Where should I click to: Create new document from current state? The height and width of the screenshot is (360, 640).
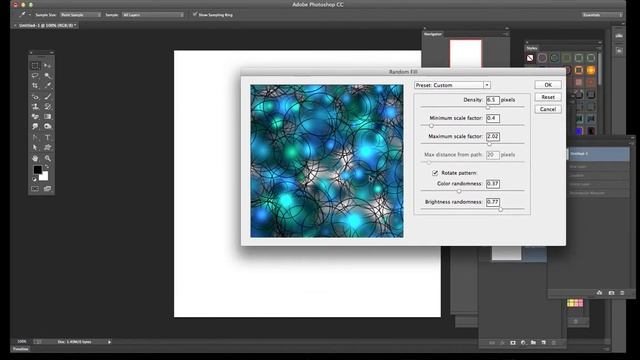tap(599, 293)
